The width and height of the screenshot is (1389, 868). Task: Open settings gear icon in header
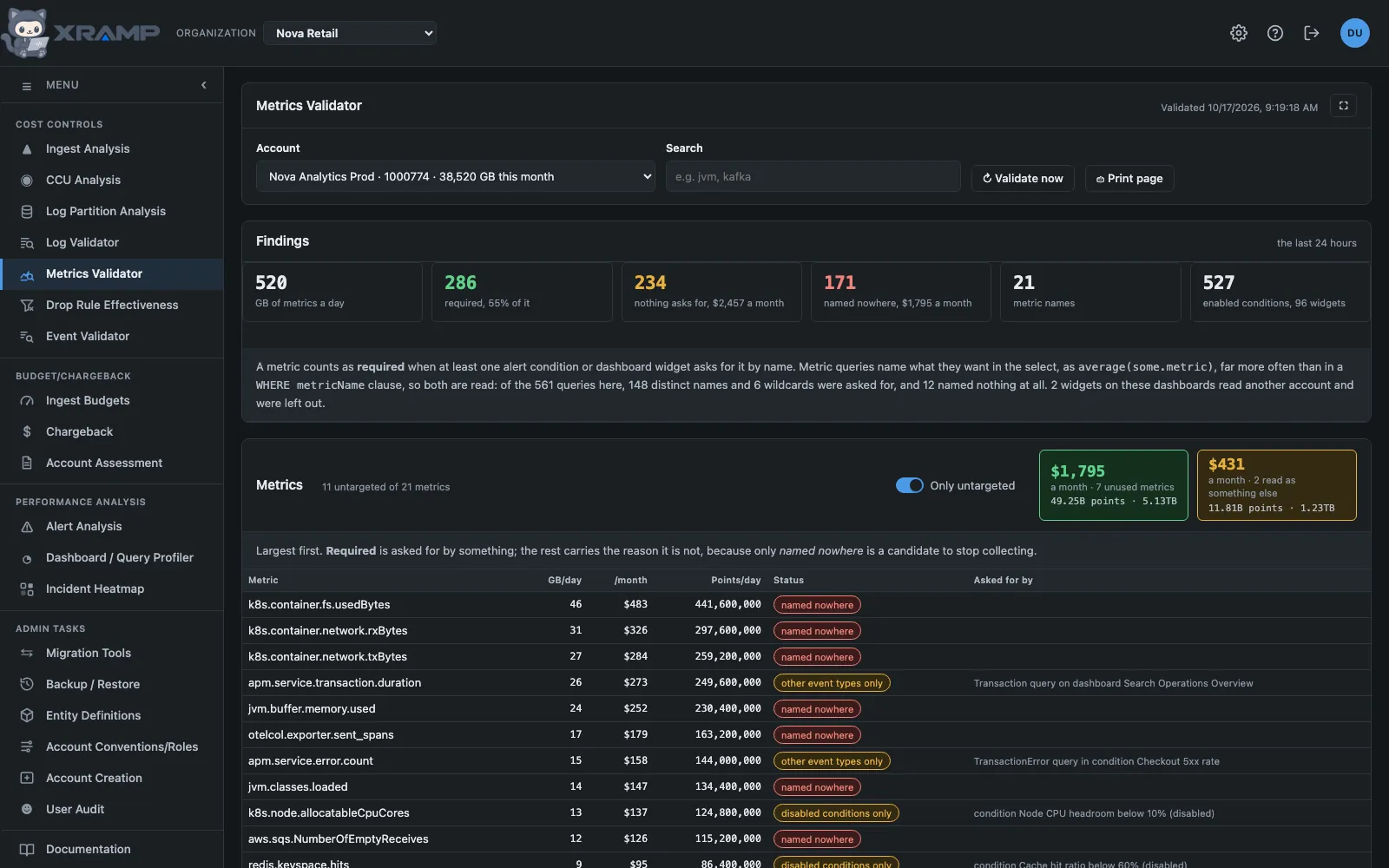point(1239,33)
